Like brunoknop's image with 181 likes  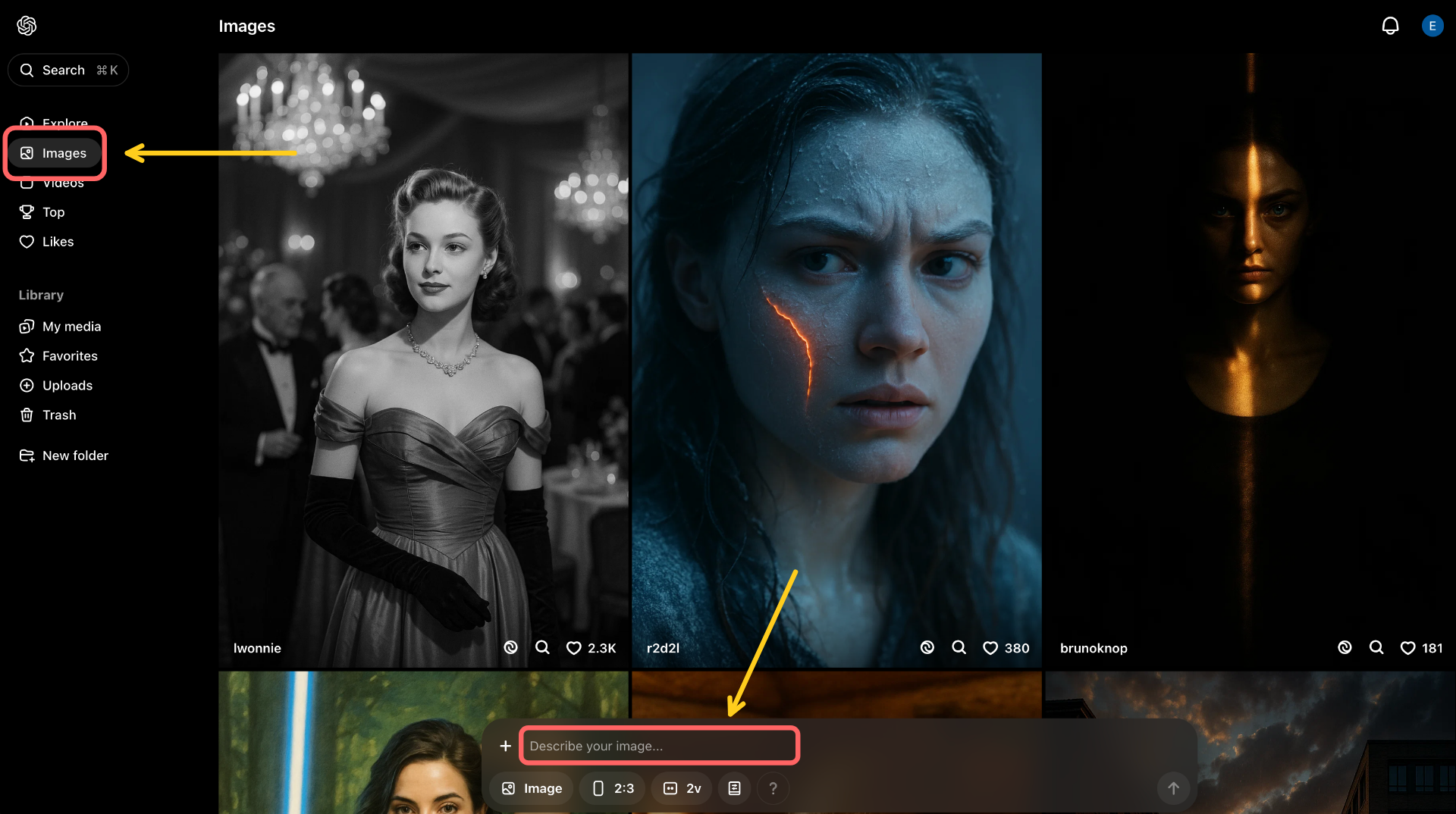1407,648
